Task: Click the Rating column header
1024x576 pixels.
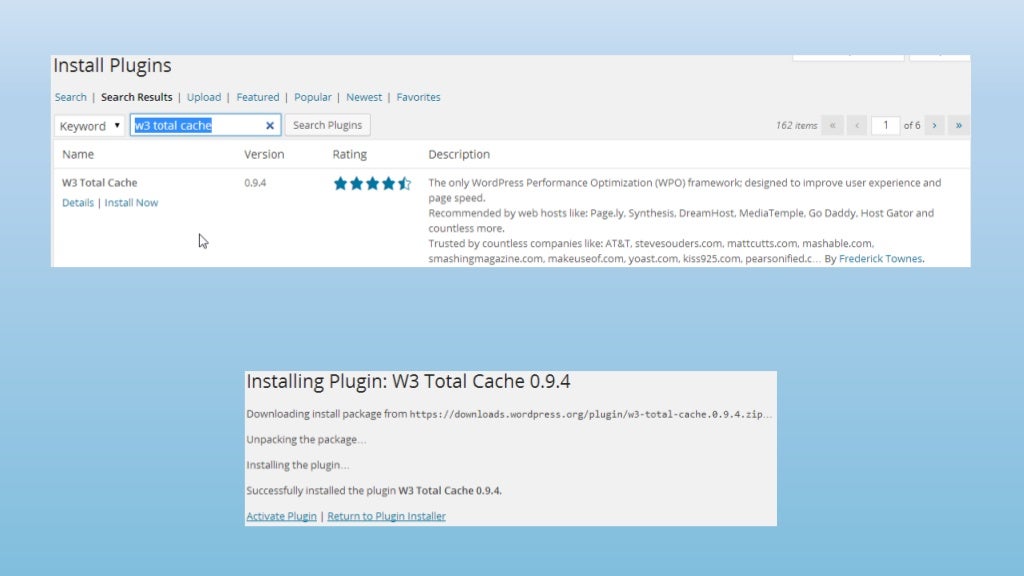Action: tap(349, 154)
